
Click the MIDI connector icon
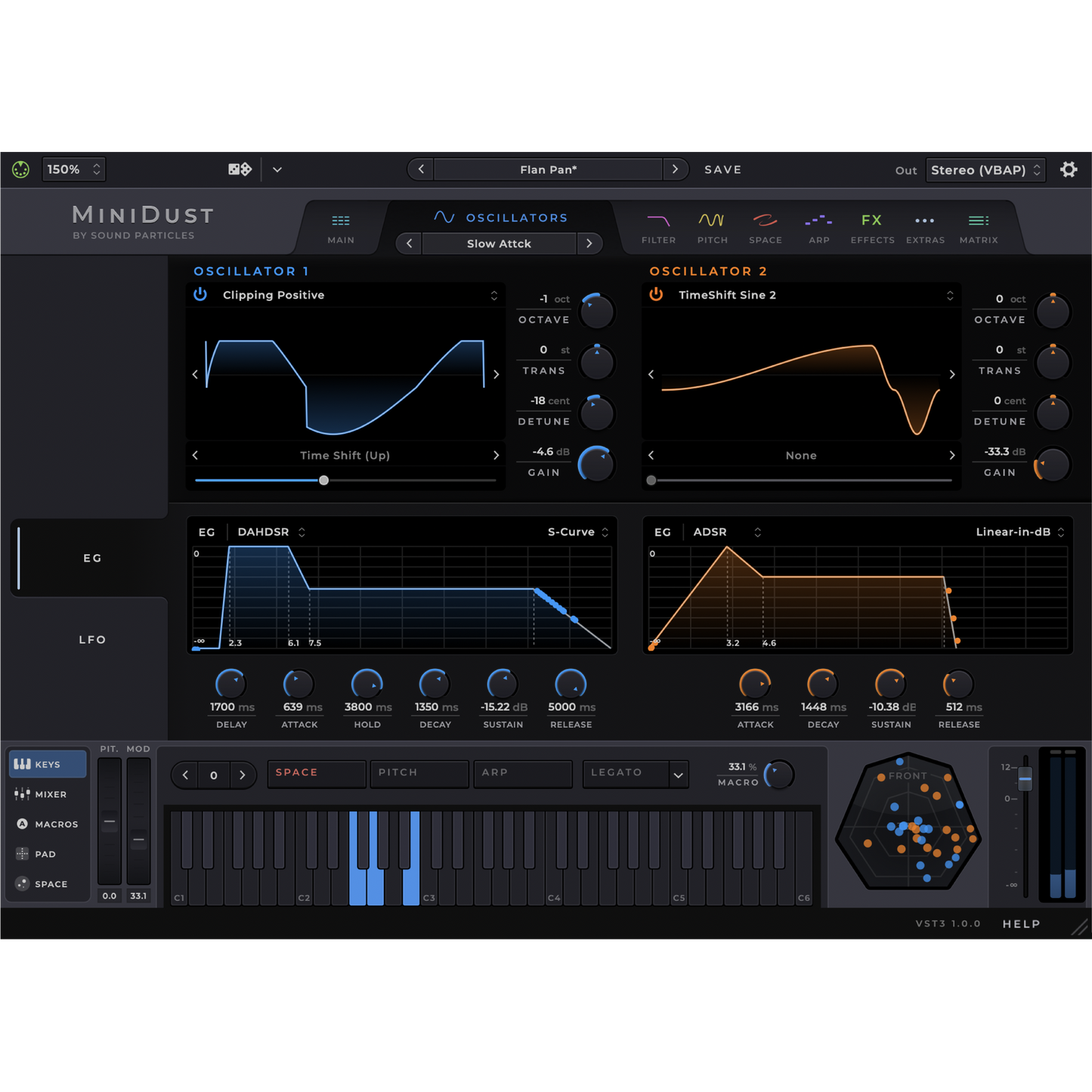click(20, 169)
